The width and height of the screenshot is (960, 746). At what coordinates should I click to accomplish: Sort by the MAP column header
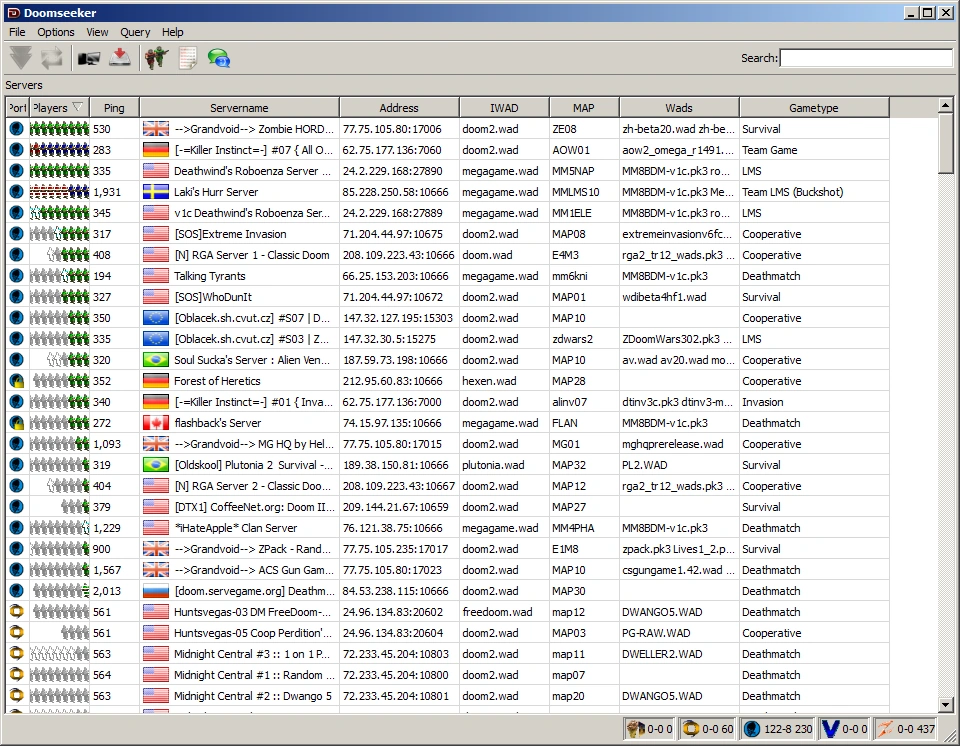coord(584,108)
